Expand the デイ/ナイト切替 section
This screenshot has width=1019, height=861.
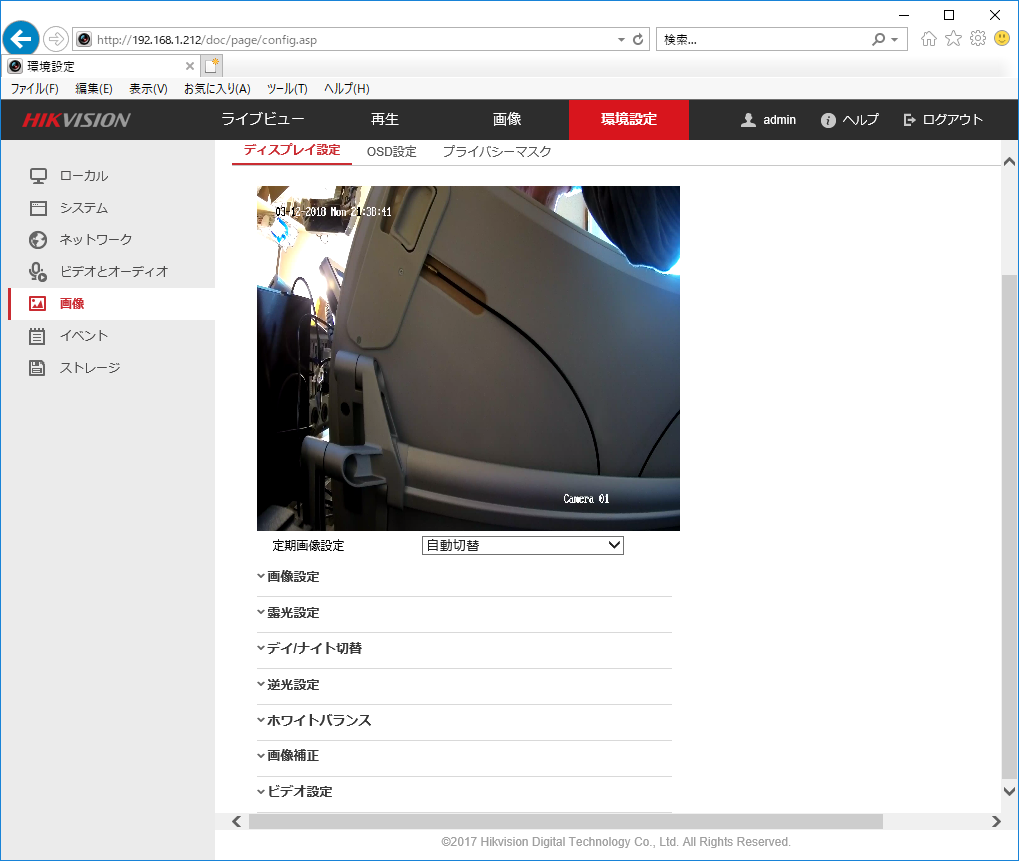(309, 649)
